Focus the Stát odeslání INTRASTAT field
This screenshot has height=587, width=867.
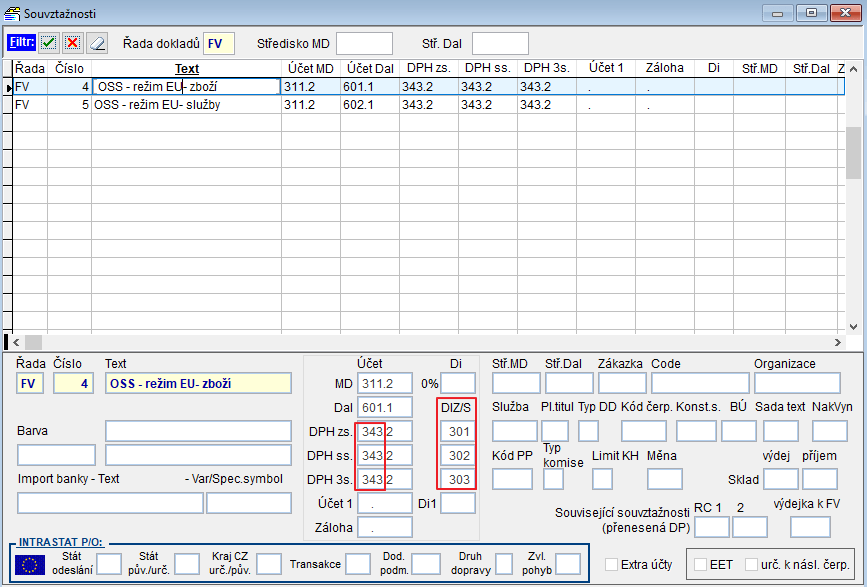point(109,564)
